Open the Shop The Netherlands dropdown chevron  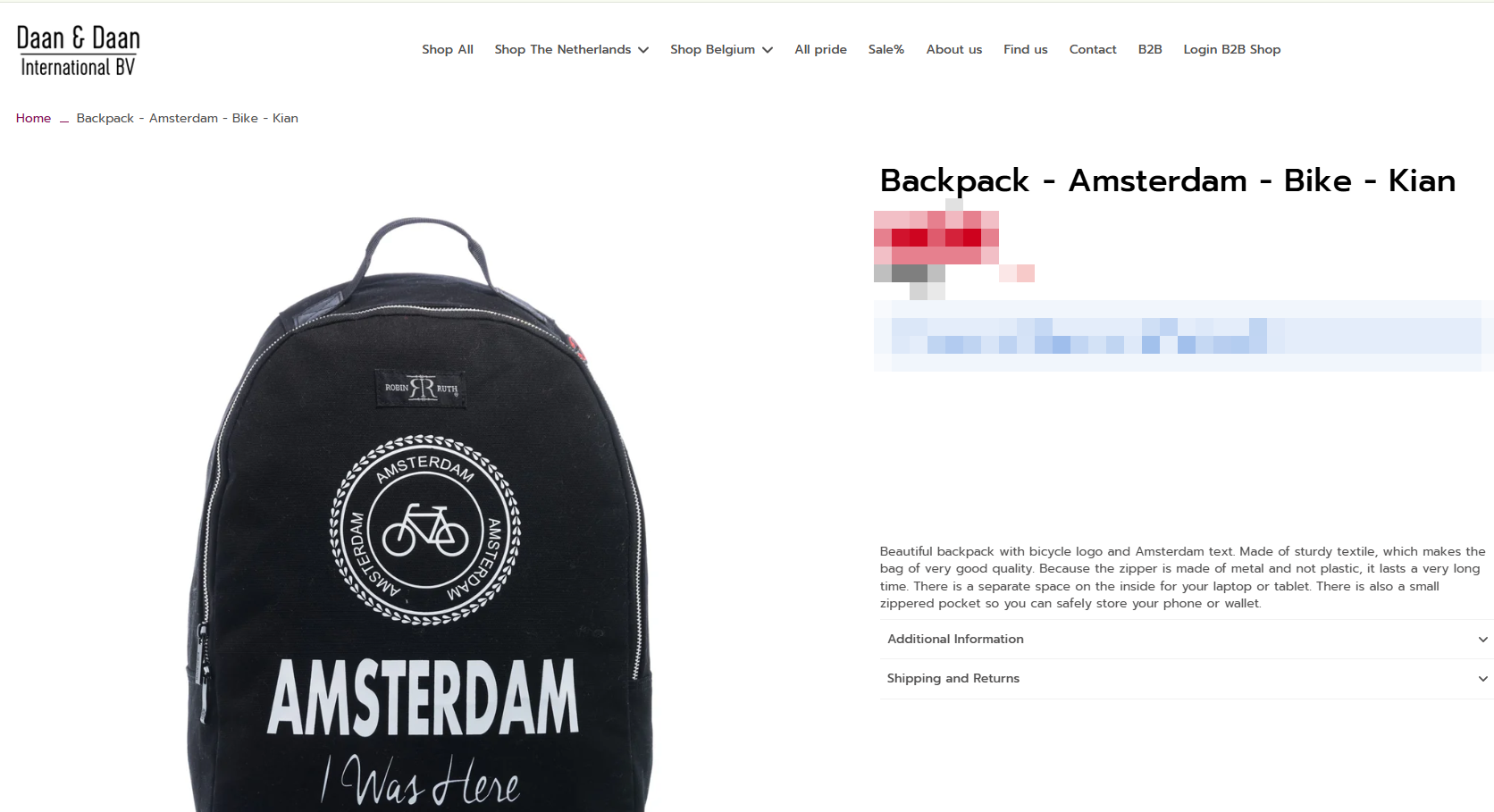coord(643,50)
